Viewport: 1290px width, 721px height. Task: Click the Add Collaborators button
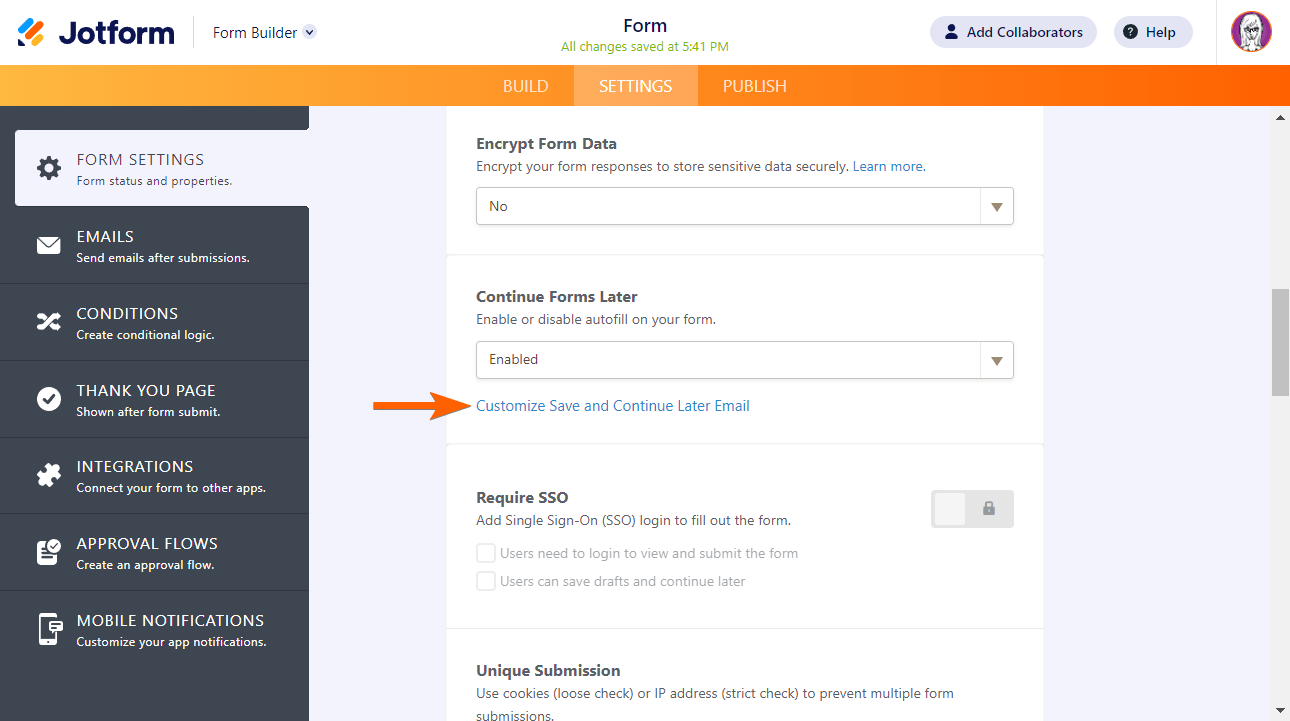point(1012,32)
